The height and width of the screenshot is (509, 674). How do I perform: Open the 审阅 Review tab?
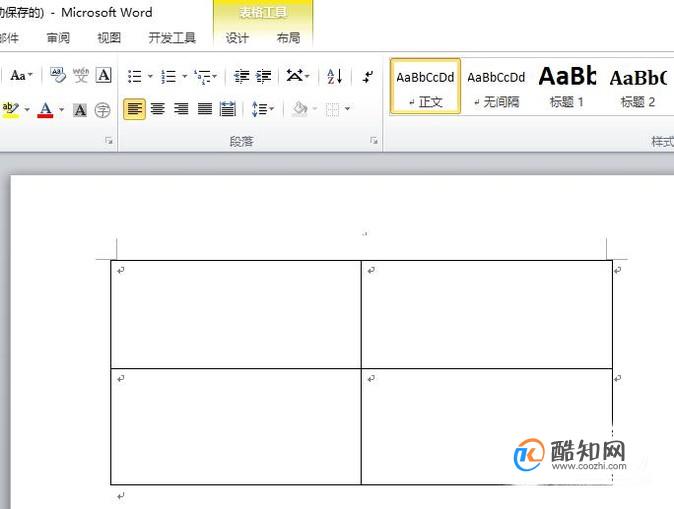(x=58, y=38)
